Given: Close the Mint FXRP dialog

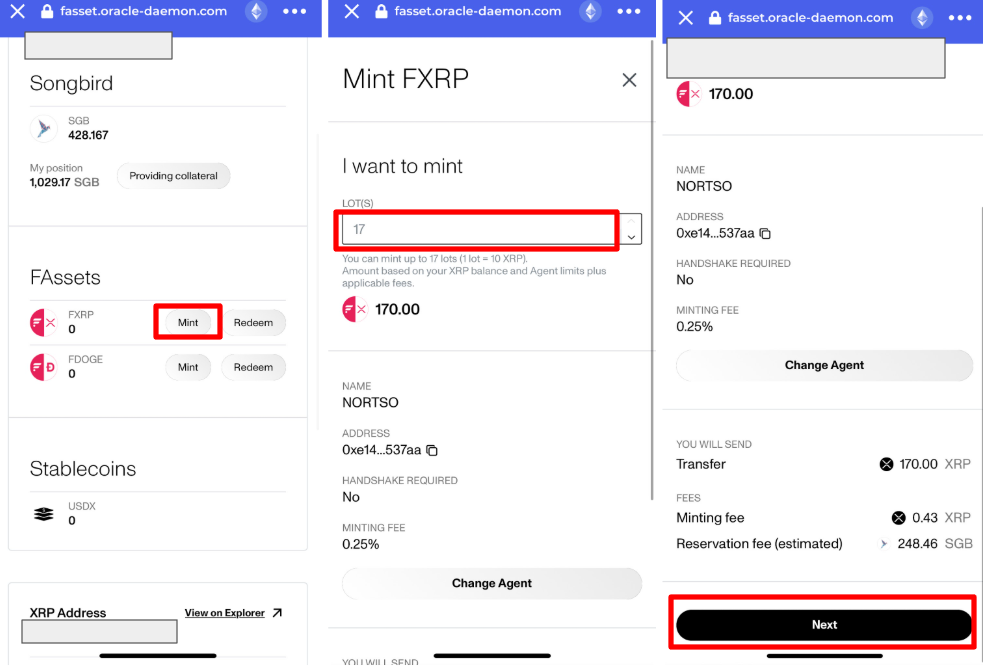Looking at the screenshot, I should (629, 80).
